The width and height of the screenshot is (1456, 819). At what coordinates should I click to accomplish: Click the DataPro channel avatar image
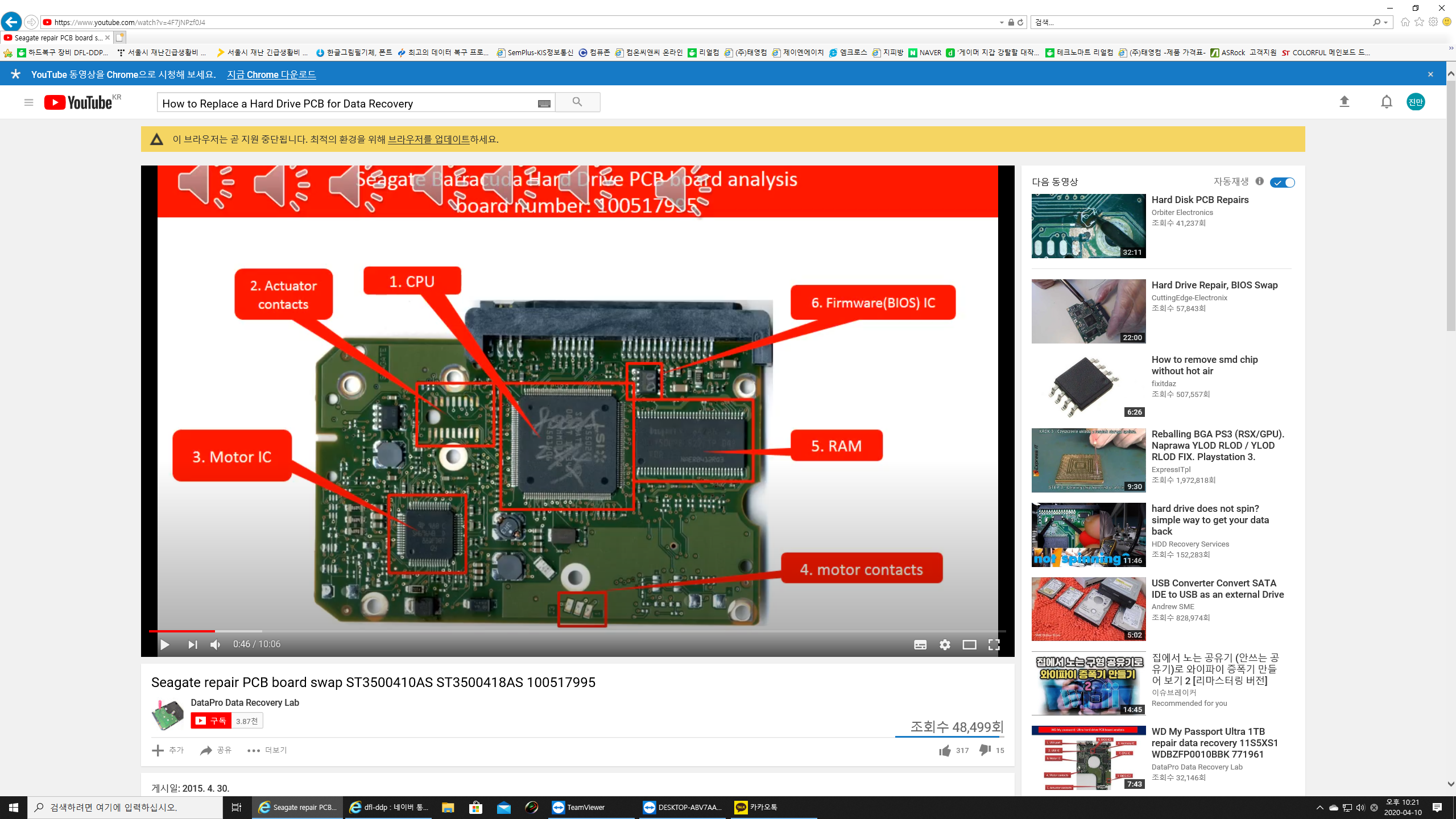pos(168,714)
